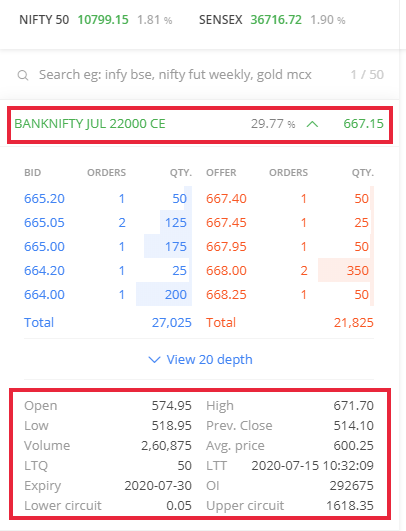
Task: Click offer price 668.00
Action: 226,271
